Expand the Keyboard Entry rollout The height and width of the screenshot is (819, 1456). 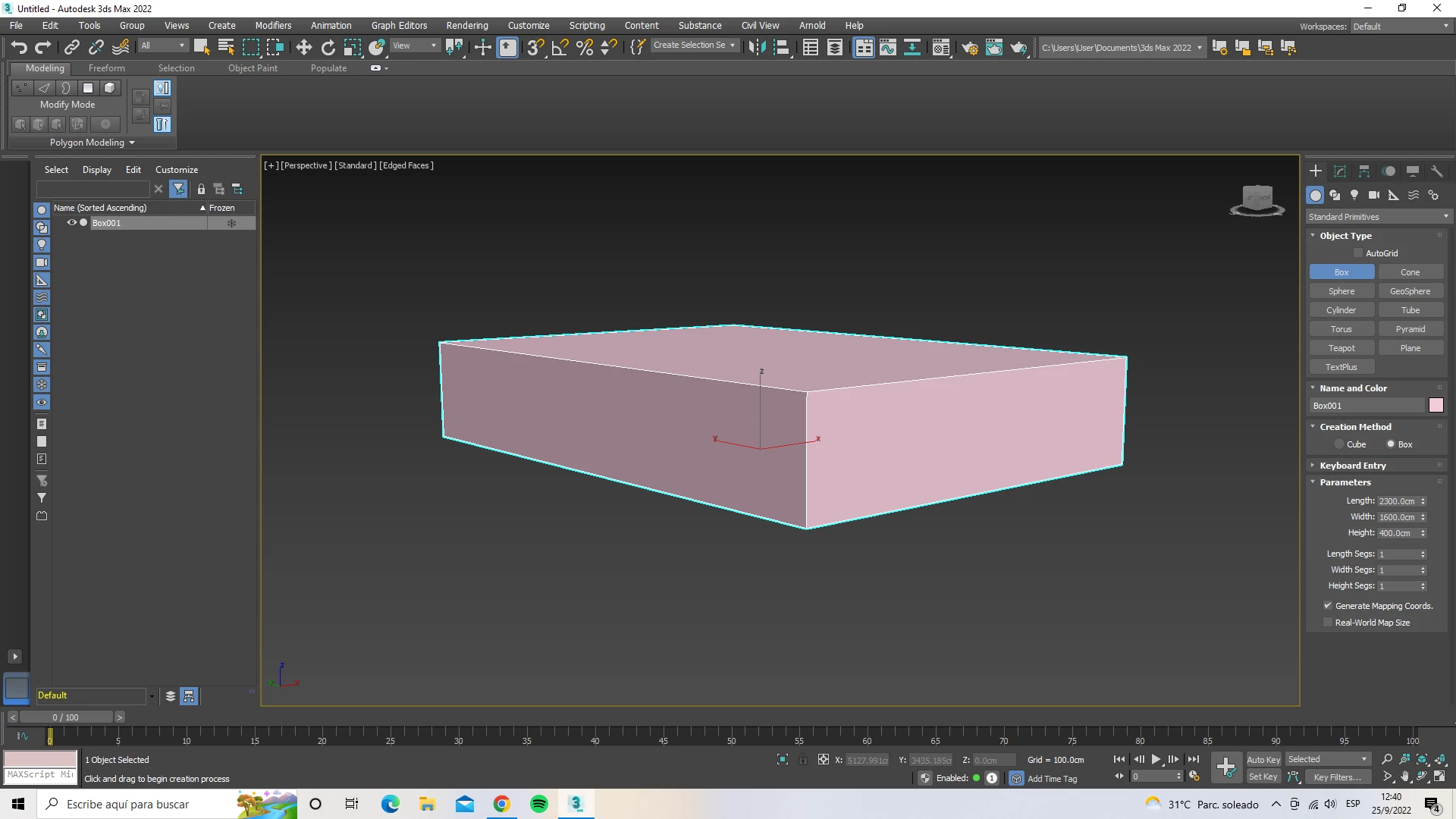tap(1352, 466)
